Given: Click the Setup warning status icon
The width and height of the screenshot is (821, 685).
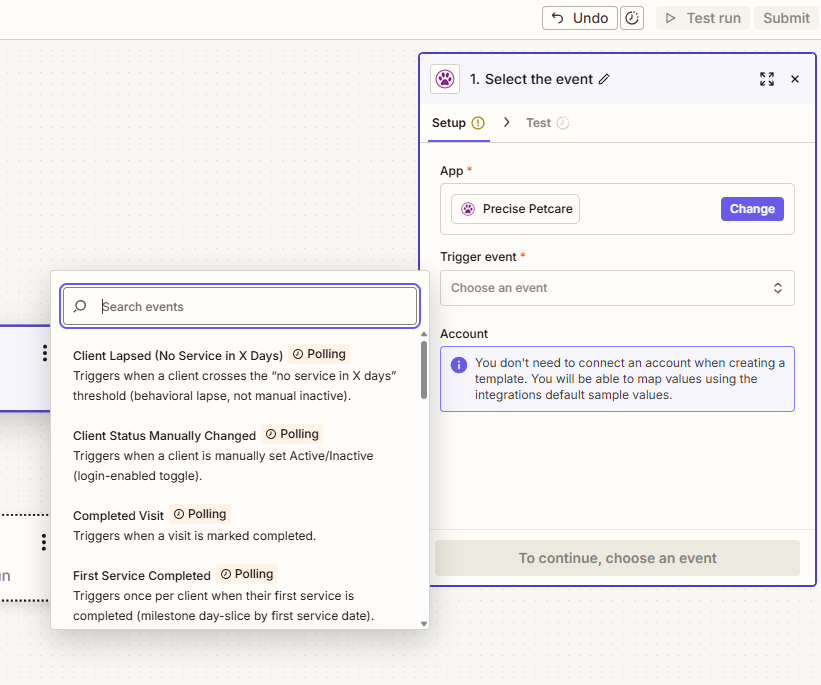Looking at the screenshot, I should pyautogui.click(x=478, y=123).
